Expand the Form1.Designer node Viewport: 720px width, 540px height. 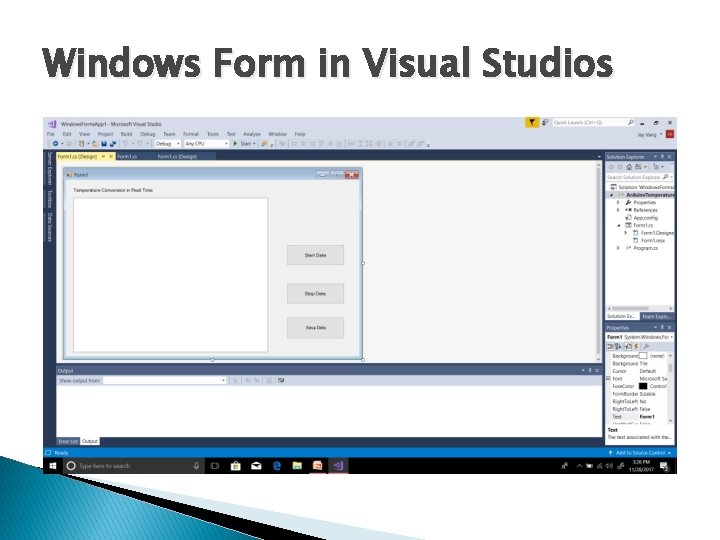coord(626,233)
